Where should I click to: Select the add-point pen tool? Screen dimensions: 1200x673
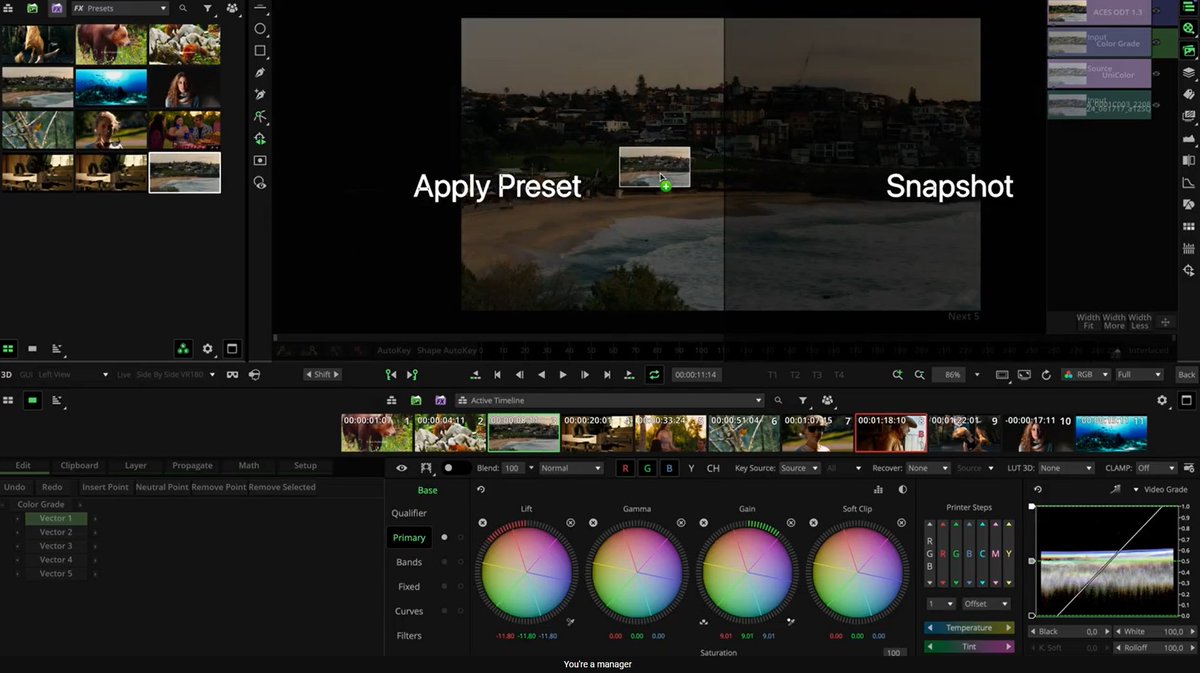(260, 95)
